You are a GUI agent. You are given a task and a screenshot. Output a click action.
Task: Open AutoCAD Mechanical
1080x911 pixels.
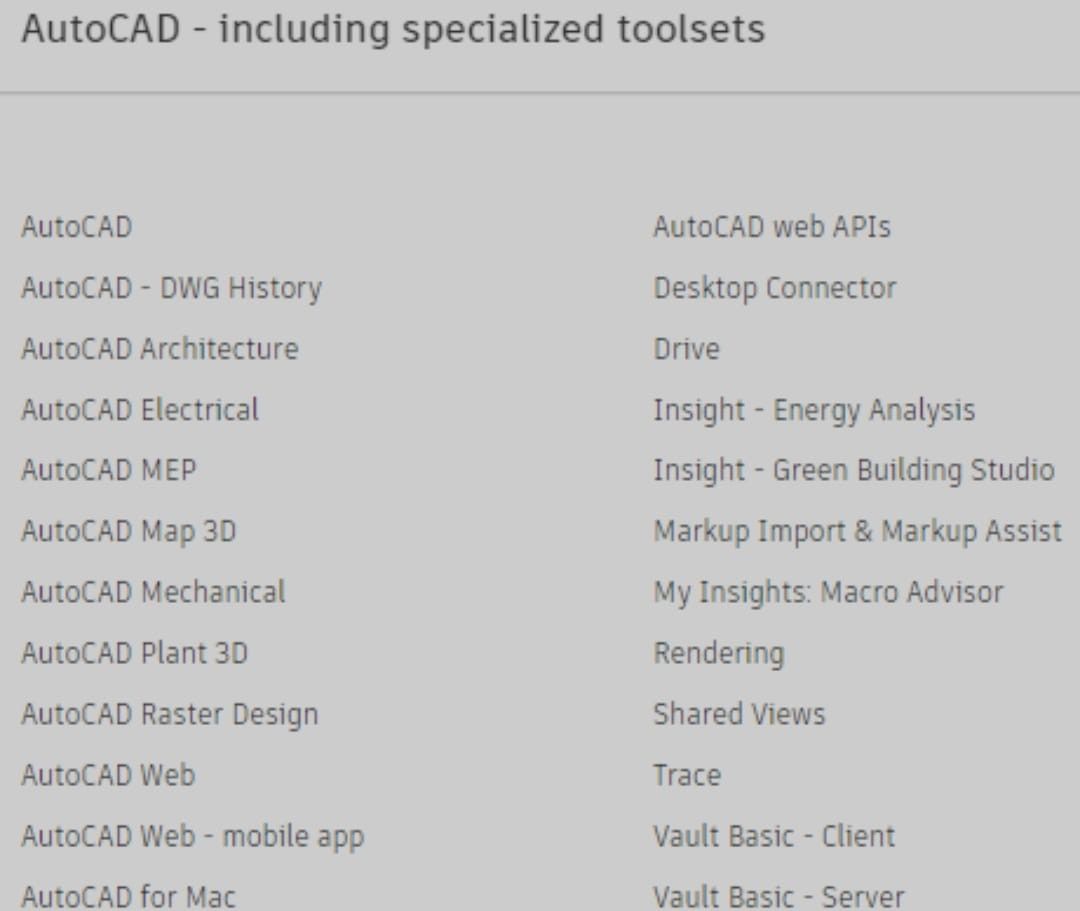point(152,592)
